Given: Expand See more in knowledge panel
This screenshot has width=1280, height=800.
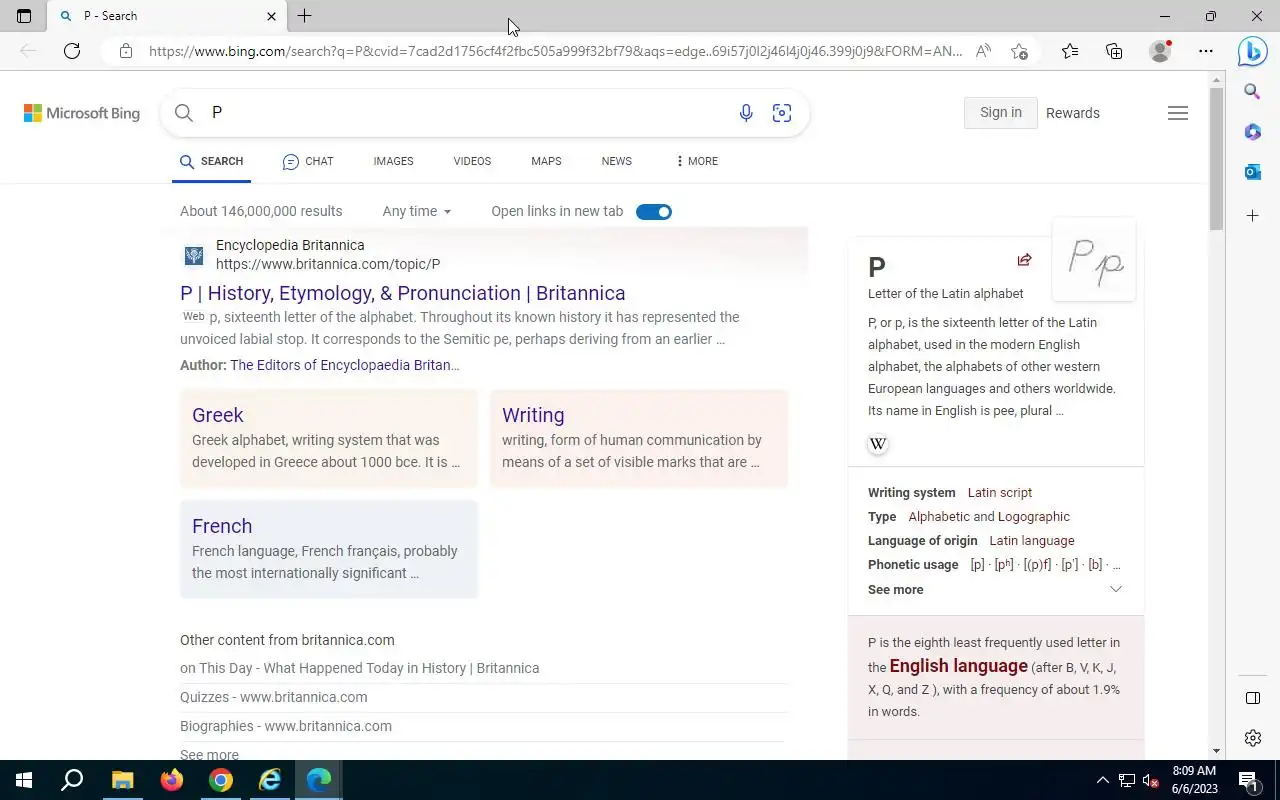Looking at the screenshot, I should click(x=896, y=590).
